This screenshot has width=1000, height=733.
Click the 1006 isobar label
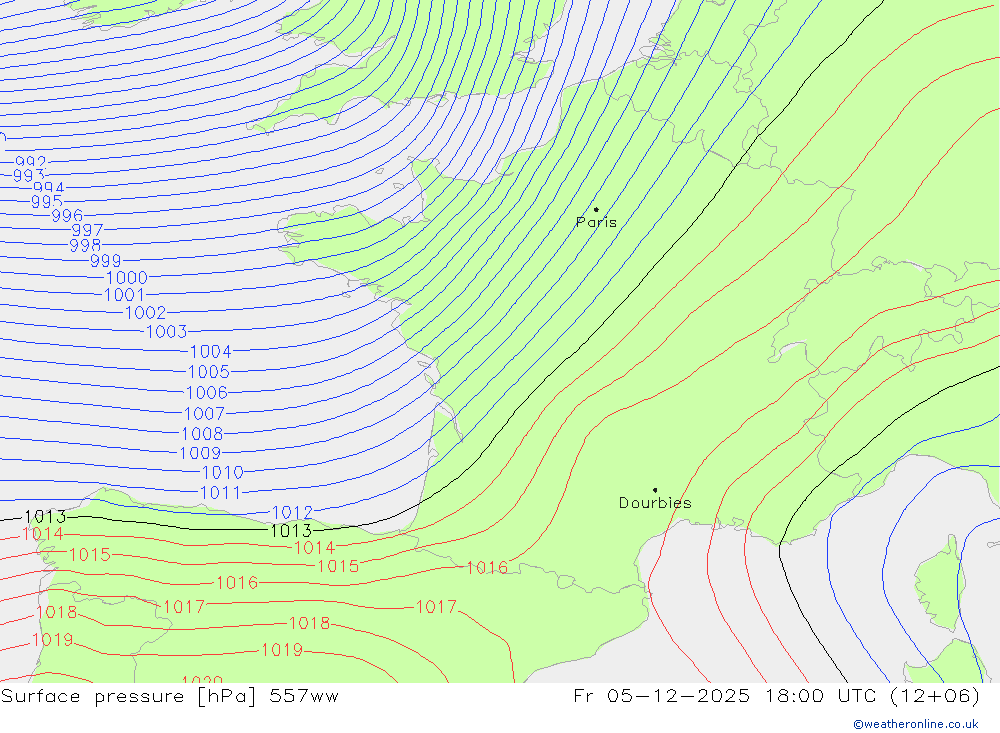coord(207,392)
